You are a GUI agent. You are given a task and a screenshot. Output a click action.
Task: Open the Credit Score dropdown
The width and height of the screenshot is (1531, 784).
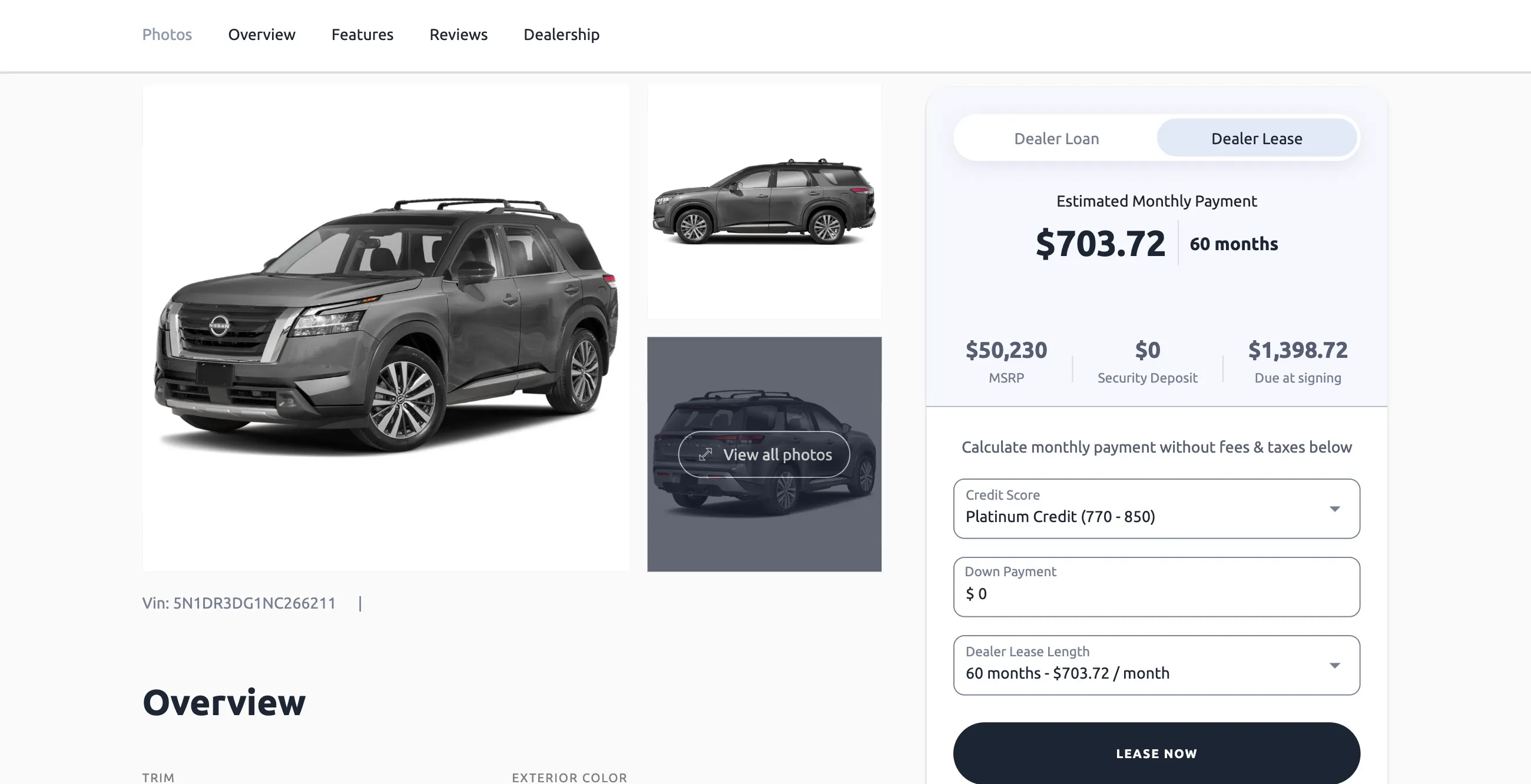[1156, 509]
